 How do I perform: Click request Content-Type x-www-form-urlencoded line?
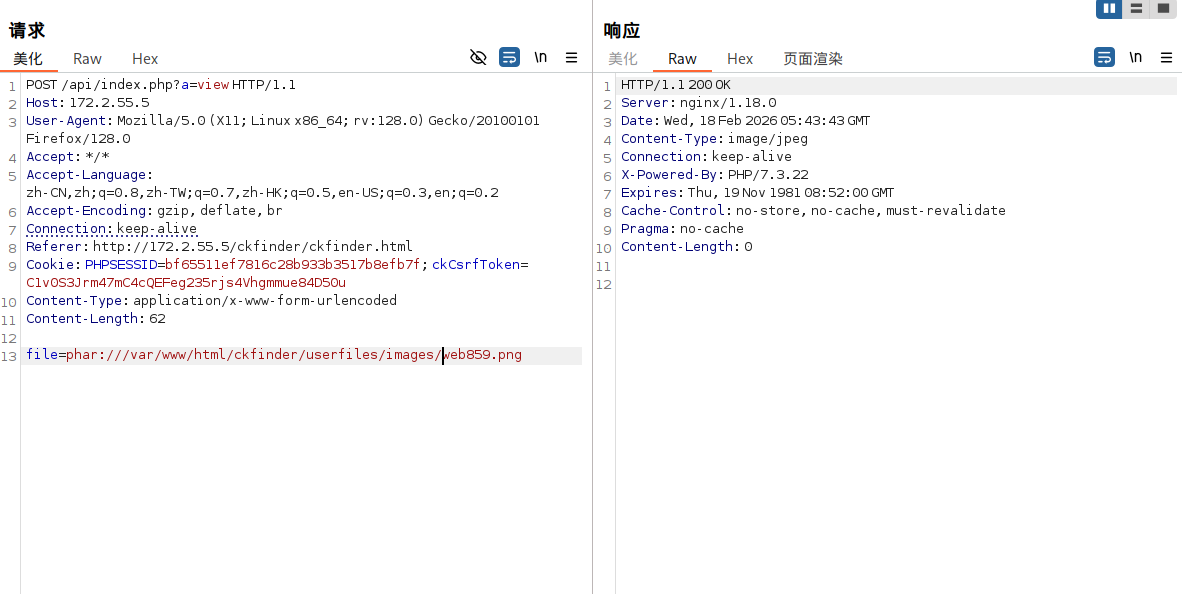pos(211,301)
